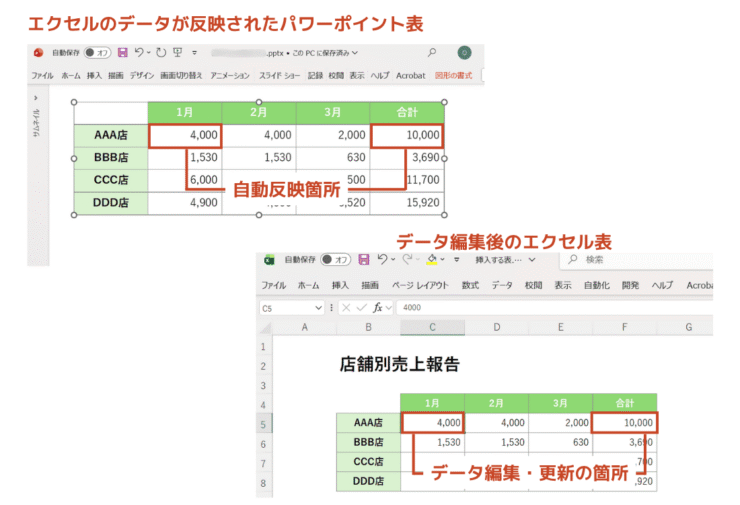The width and height of the screenshot is (740, 505).
Task: Click Enter checkmark in Excel formula bar
Action: click(x=362, y=308)
